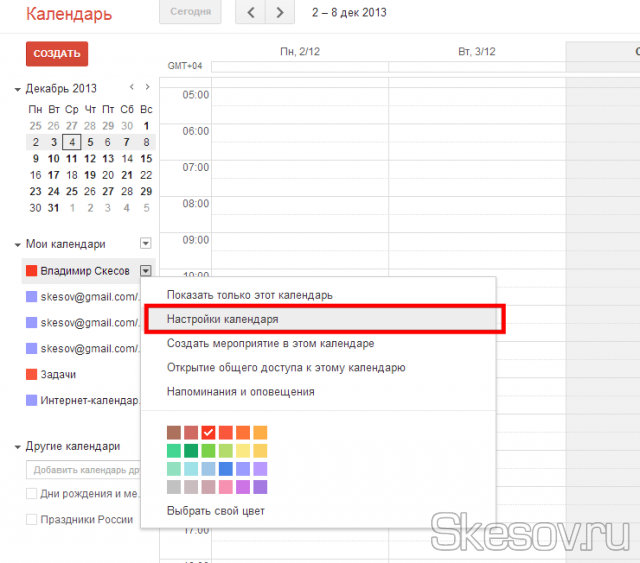Collapse the Другие календари section

(18, 447)
